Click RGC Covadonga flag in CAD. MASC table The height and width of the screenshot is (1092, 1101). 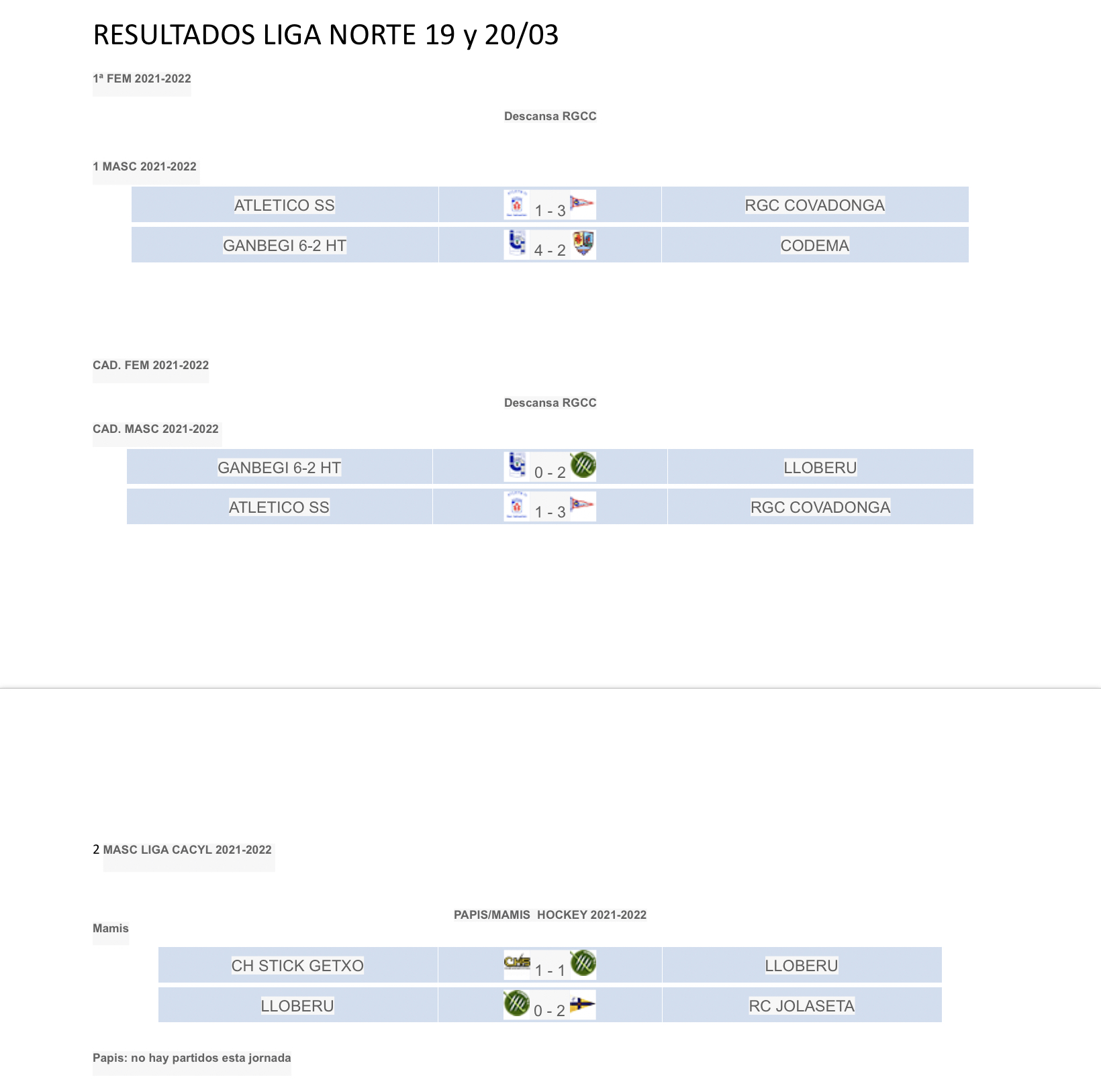(582, 504)
